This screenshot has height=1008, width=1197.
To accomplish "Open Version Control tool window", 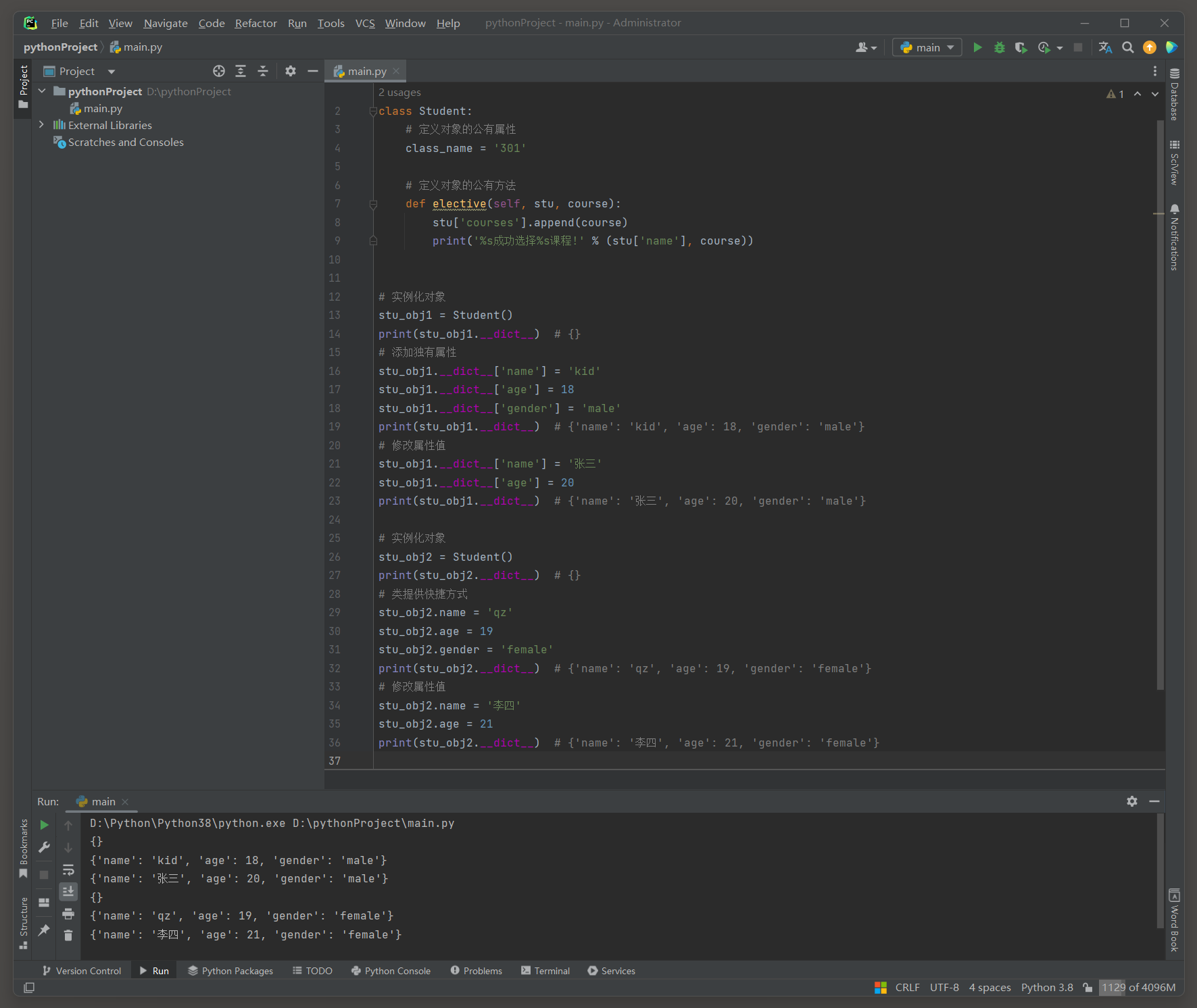I will [x=82, y=971].
